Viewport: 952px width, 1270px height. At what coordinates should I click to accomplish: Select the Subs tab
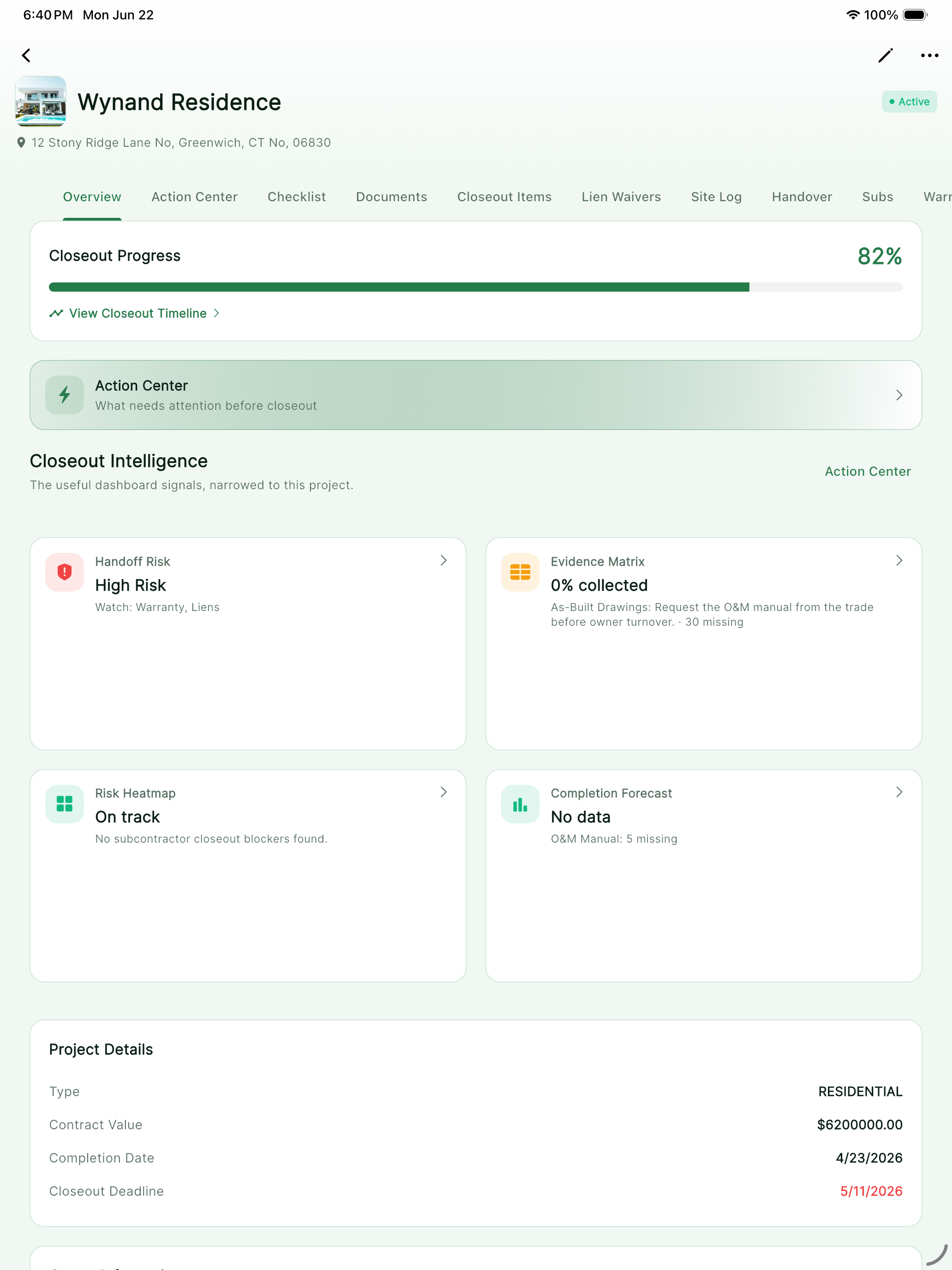877,197
